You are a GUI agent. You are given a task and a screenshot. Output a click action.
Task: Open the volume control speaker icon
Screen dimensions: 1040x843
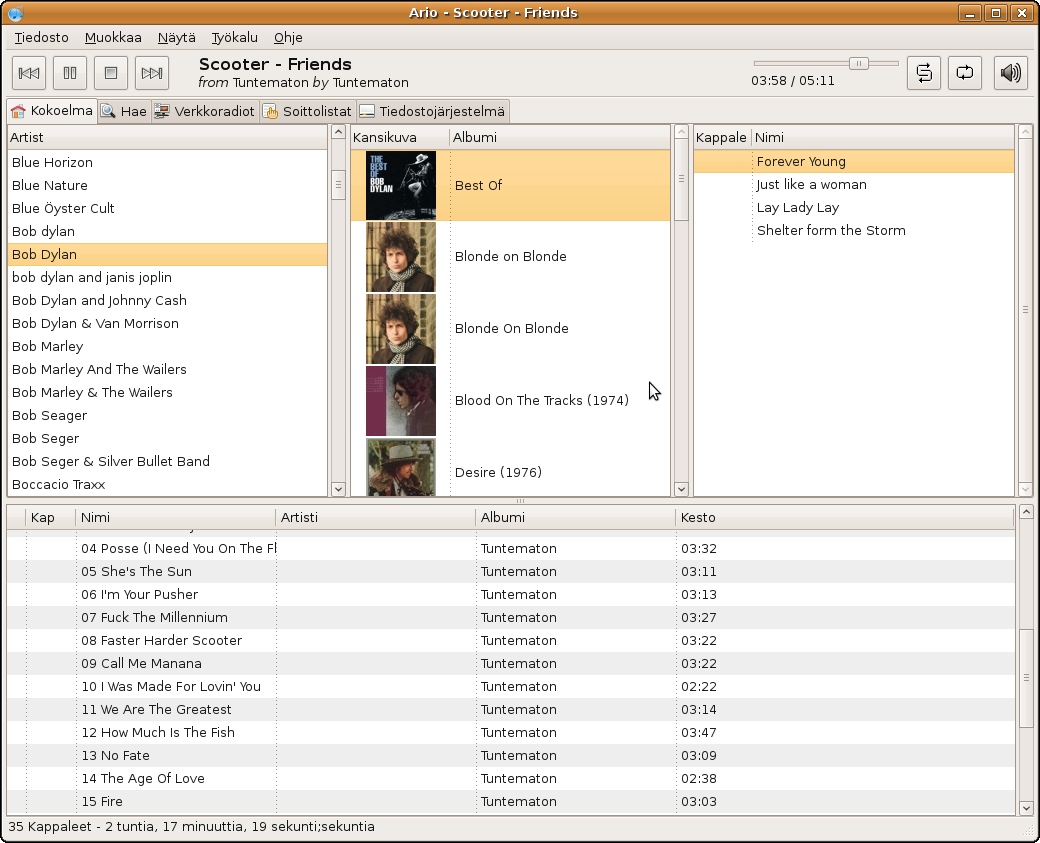[x=1011, y=73]
